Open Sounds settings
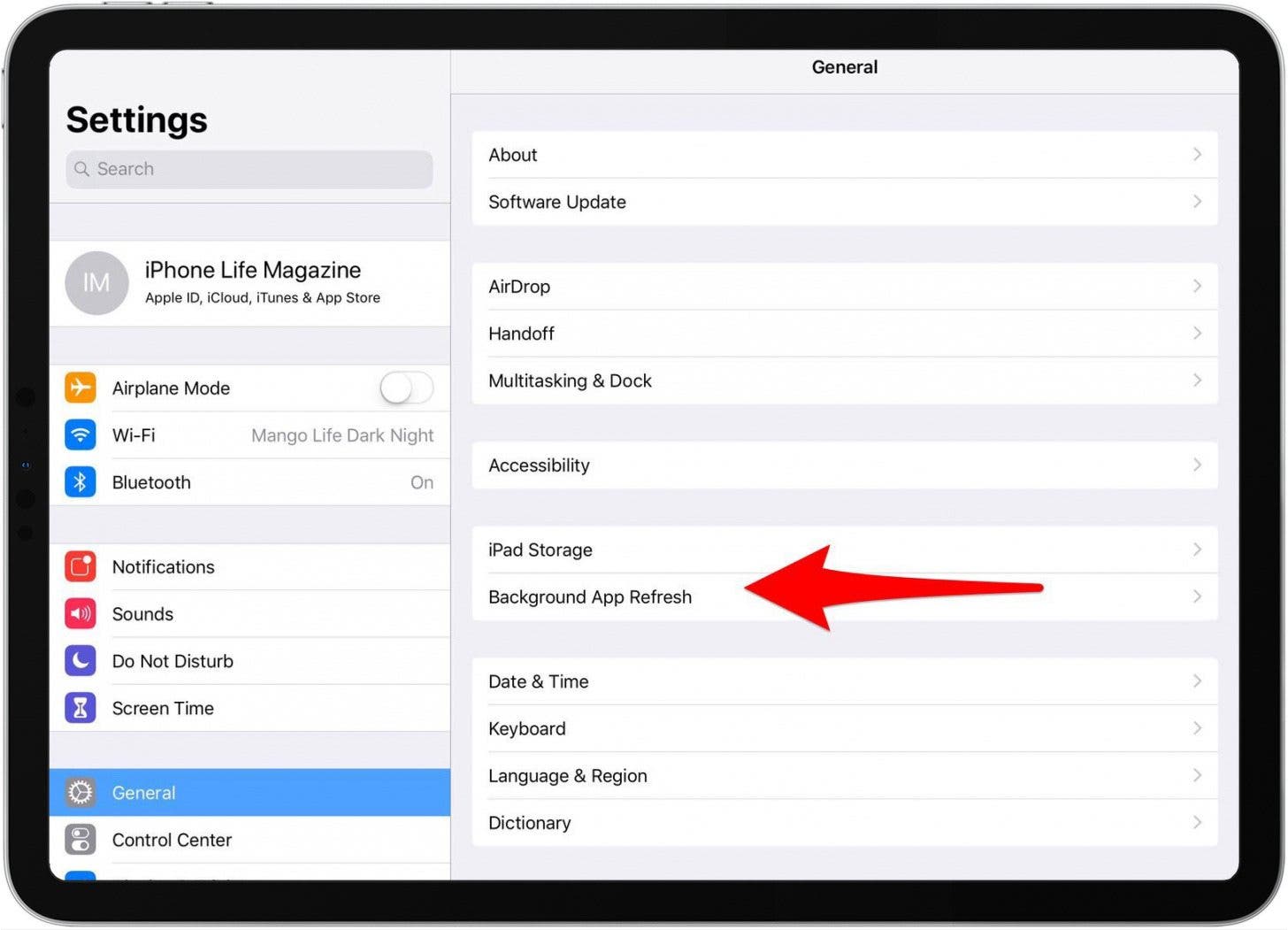This screenshot has height=930, width=1288. tap(249, 613)
